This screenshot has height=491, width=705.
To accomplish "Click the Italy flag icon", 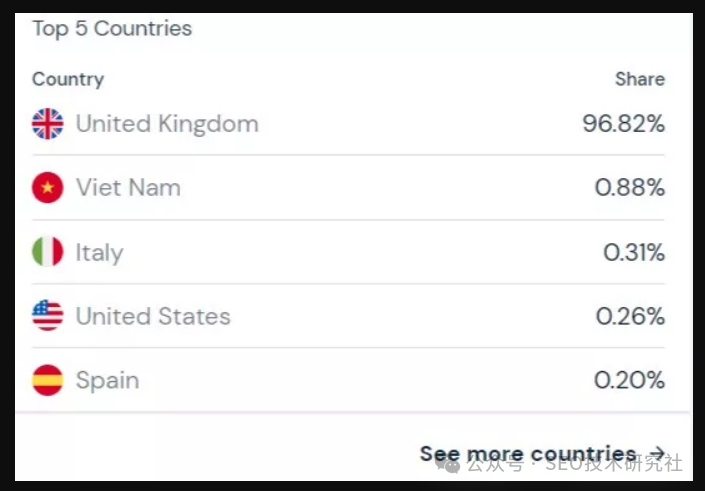I will tap(47, 252).
